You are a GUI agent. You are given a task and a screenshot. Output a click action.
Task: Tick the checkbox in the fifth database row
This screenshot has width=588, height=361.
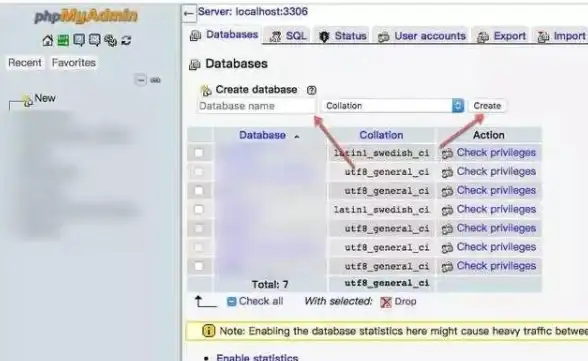[199, 228]
